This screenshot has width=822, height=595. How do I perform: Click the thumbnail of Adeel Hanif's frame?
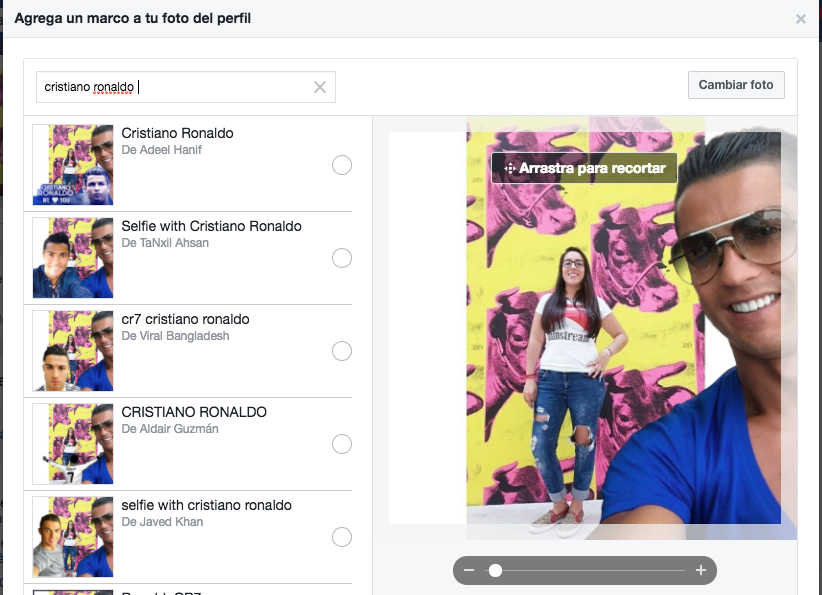click(73, 165)
